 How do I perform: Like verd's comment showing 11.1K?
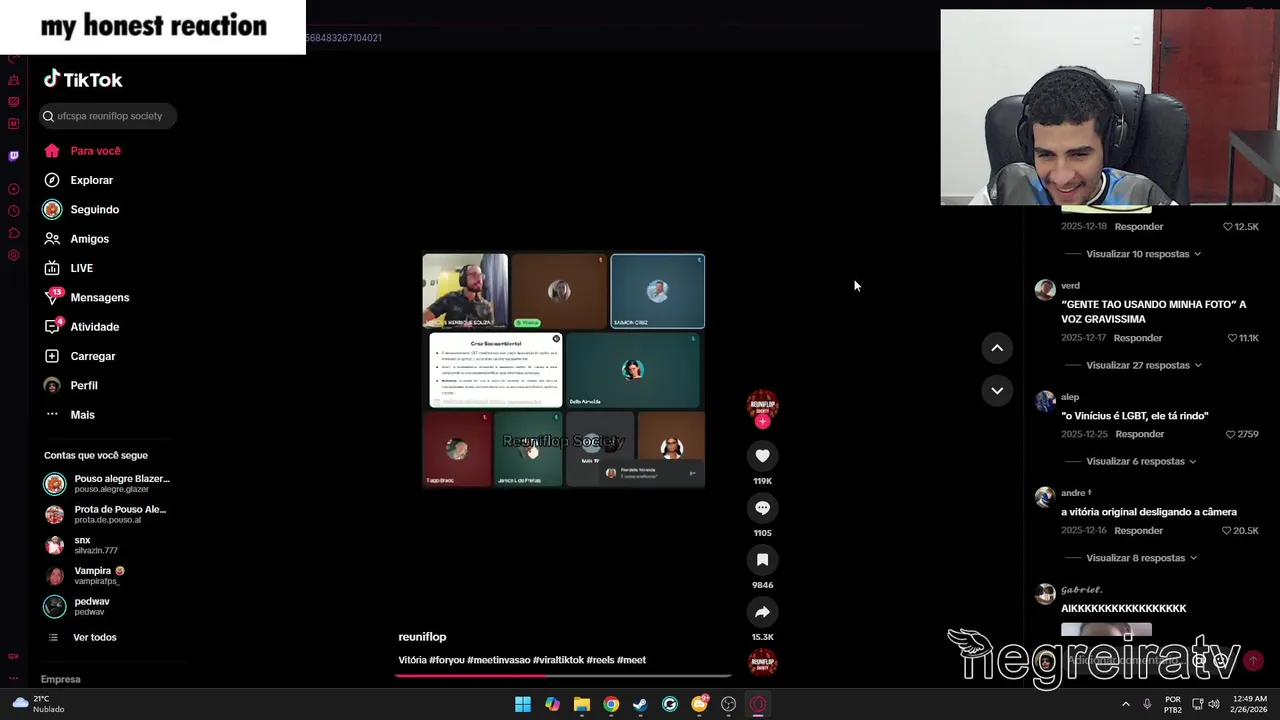[1232, 338]
